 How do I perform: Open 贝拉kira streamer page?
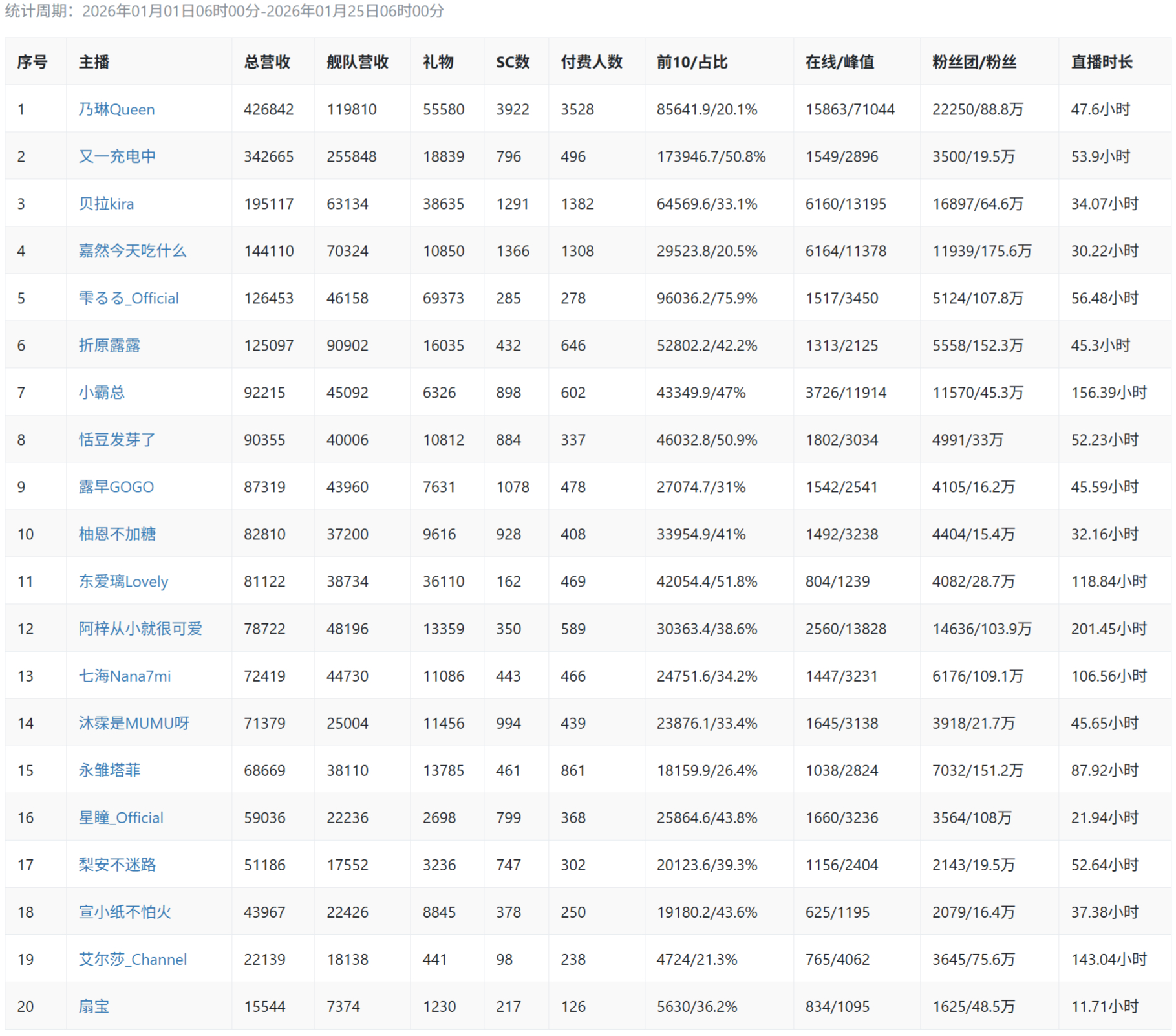[x=106, y=204]
